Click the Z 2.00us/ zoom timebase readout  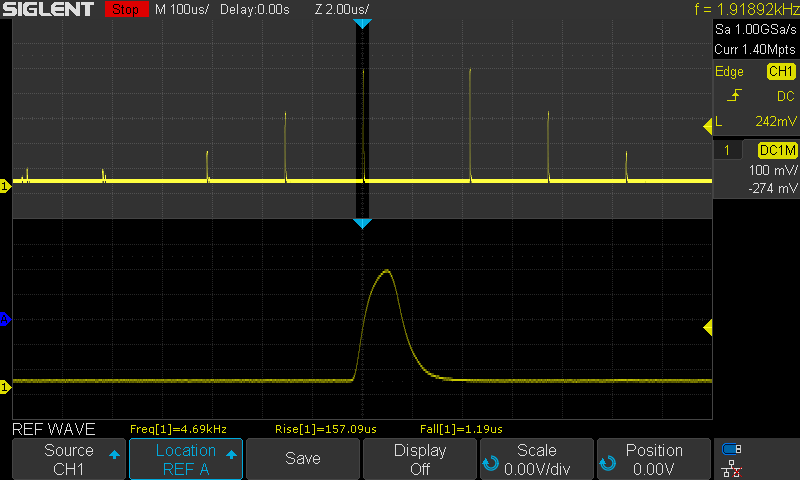(x=342, y=9)
